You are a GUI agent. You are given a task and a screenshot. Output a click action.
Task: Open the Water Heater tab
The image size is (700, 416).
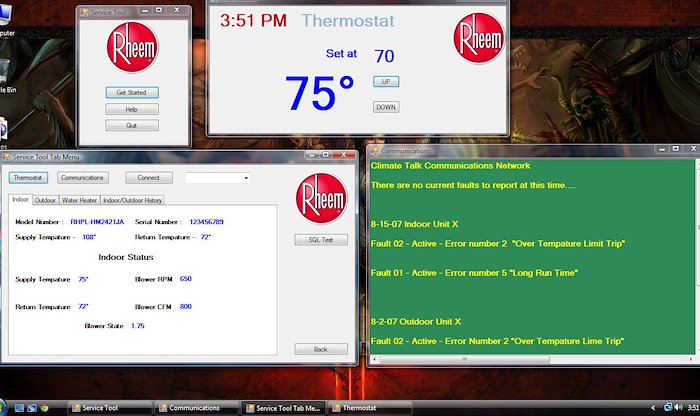79,200
